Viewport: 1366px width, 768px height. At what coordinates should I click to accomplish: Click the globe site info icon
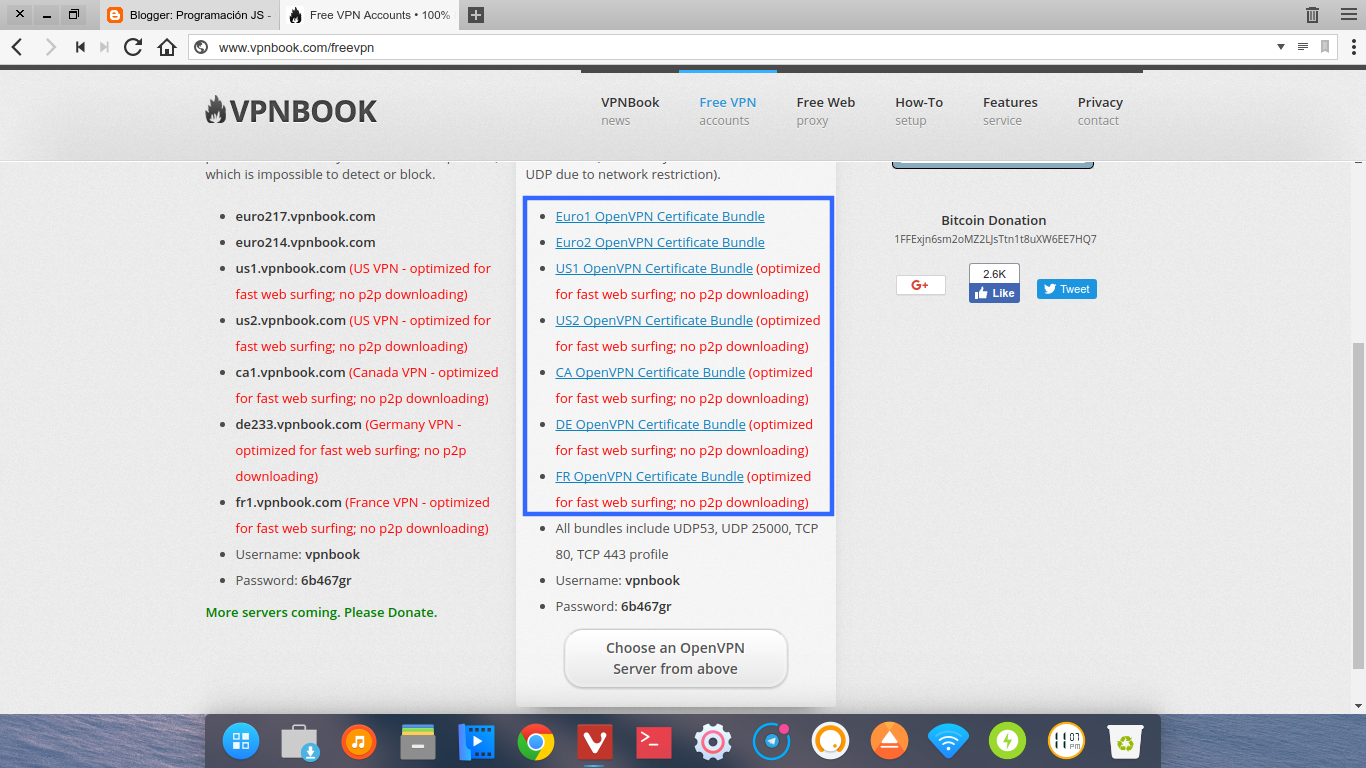click(x=200, y=47)
